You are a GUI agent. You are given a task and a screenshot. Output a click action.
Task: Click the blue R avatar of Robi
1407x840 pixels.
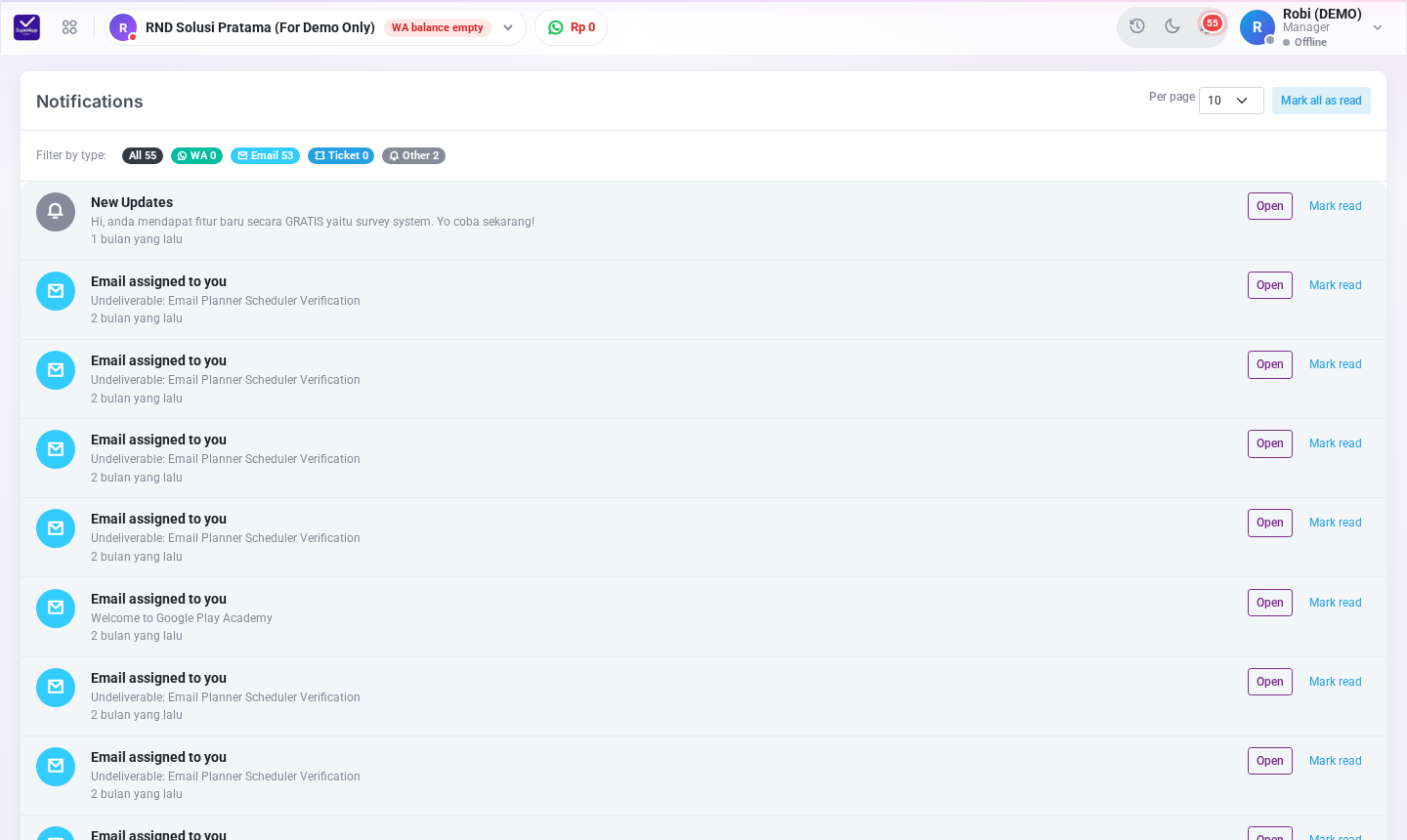click(1257, 27)
